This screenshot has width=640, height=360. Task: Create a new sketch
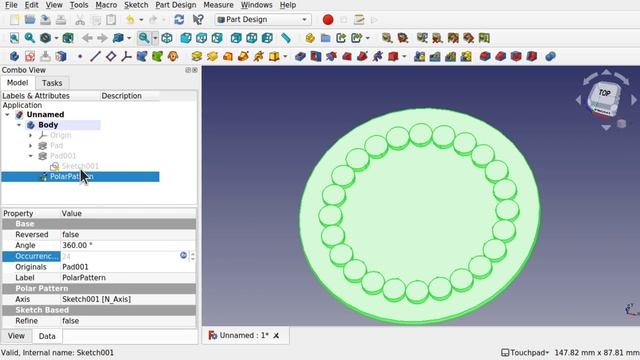click(x=30, y=56)
